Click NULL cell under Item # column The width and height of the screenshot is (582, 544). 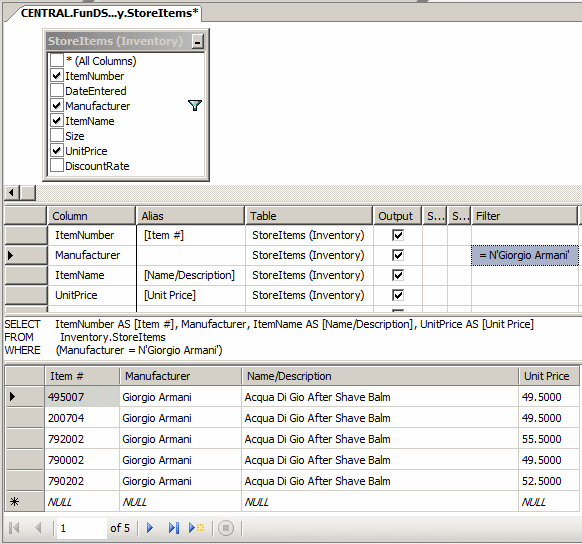[82, 502]
